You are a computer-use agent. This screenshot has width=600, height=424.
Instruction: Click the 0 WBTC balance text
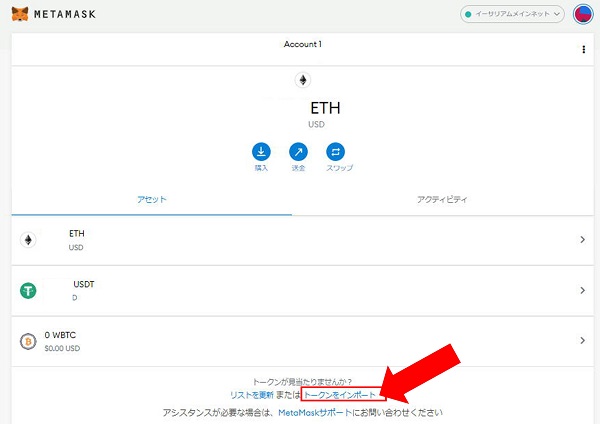pyautogui.click(x=60, y=335)
